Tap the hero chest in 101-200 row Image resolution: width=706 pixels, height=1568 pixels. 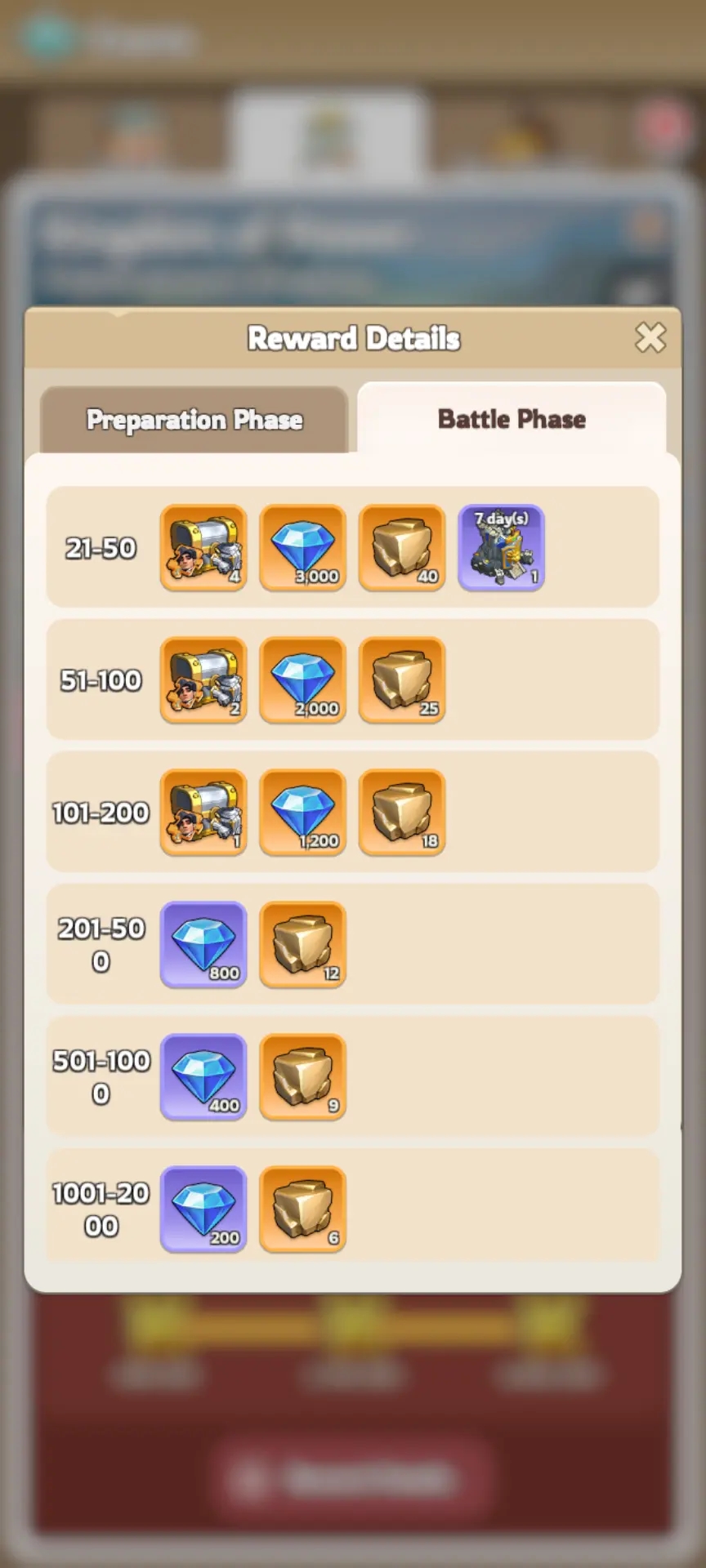click(x=203, y=812)
